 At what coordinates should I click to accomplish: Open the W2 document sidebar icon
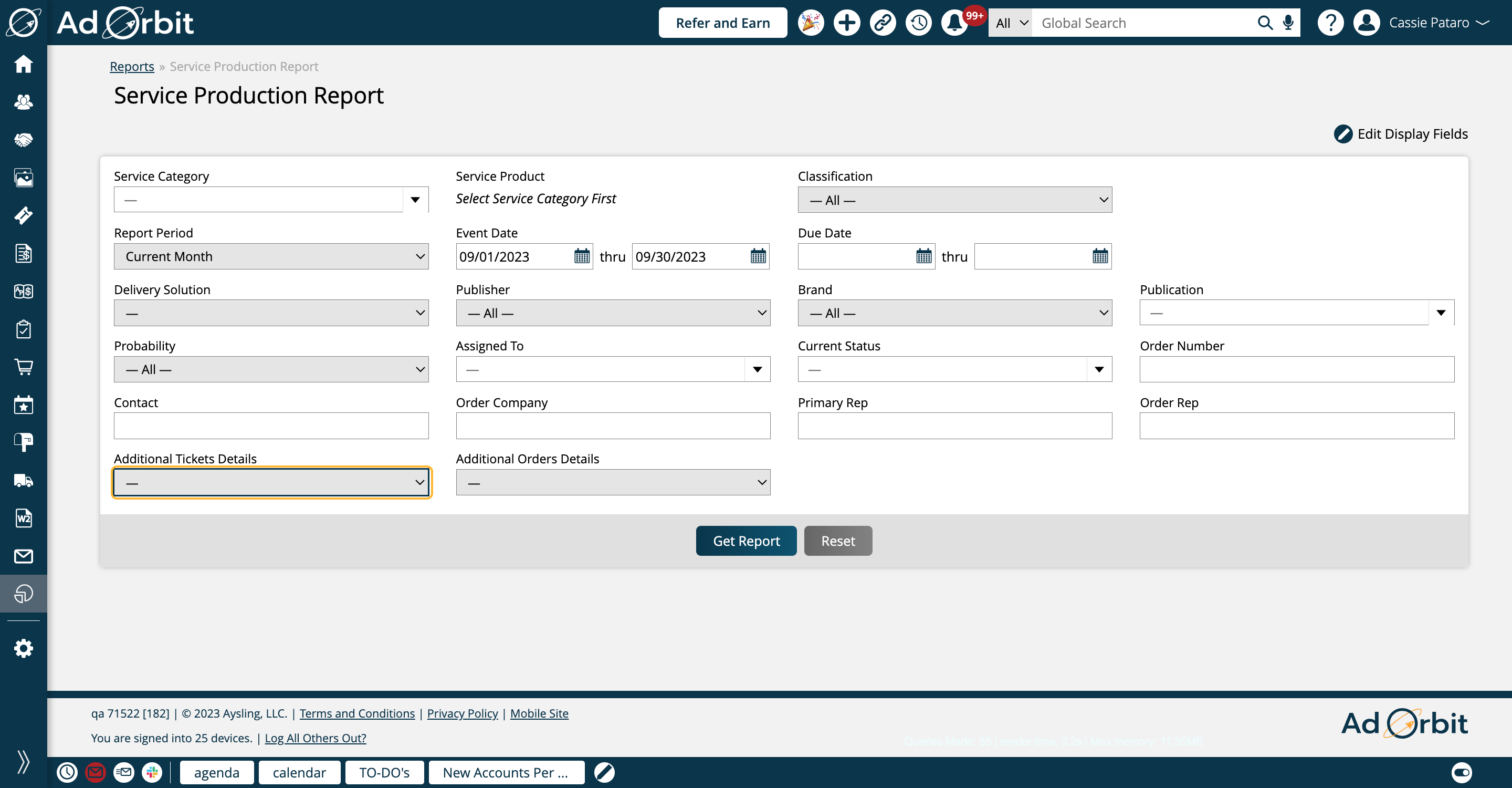point(24,518)
